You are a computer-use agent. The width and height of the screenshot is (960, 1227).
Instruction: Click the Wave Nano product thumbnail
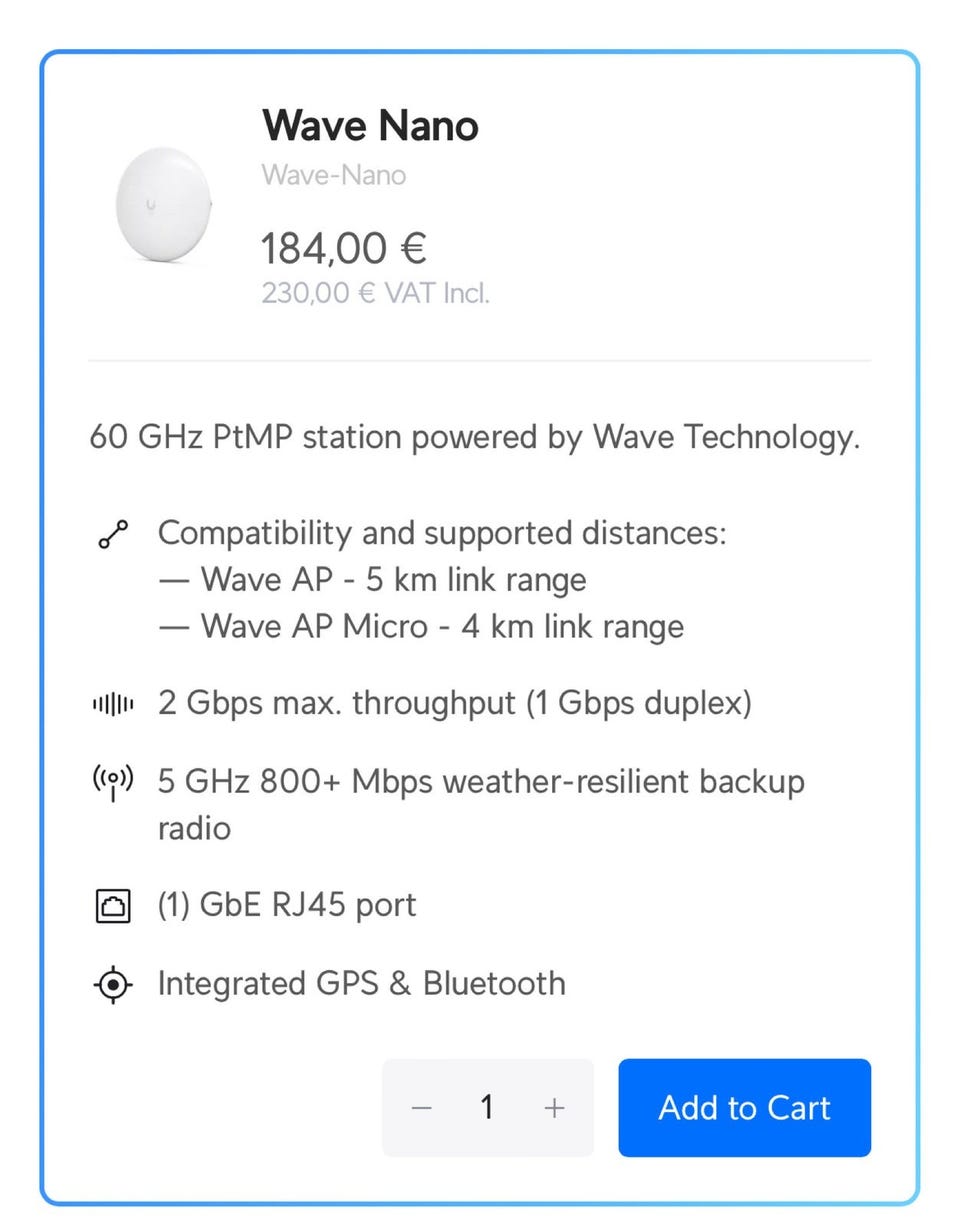[x=164, y=205]
